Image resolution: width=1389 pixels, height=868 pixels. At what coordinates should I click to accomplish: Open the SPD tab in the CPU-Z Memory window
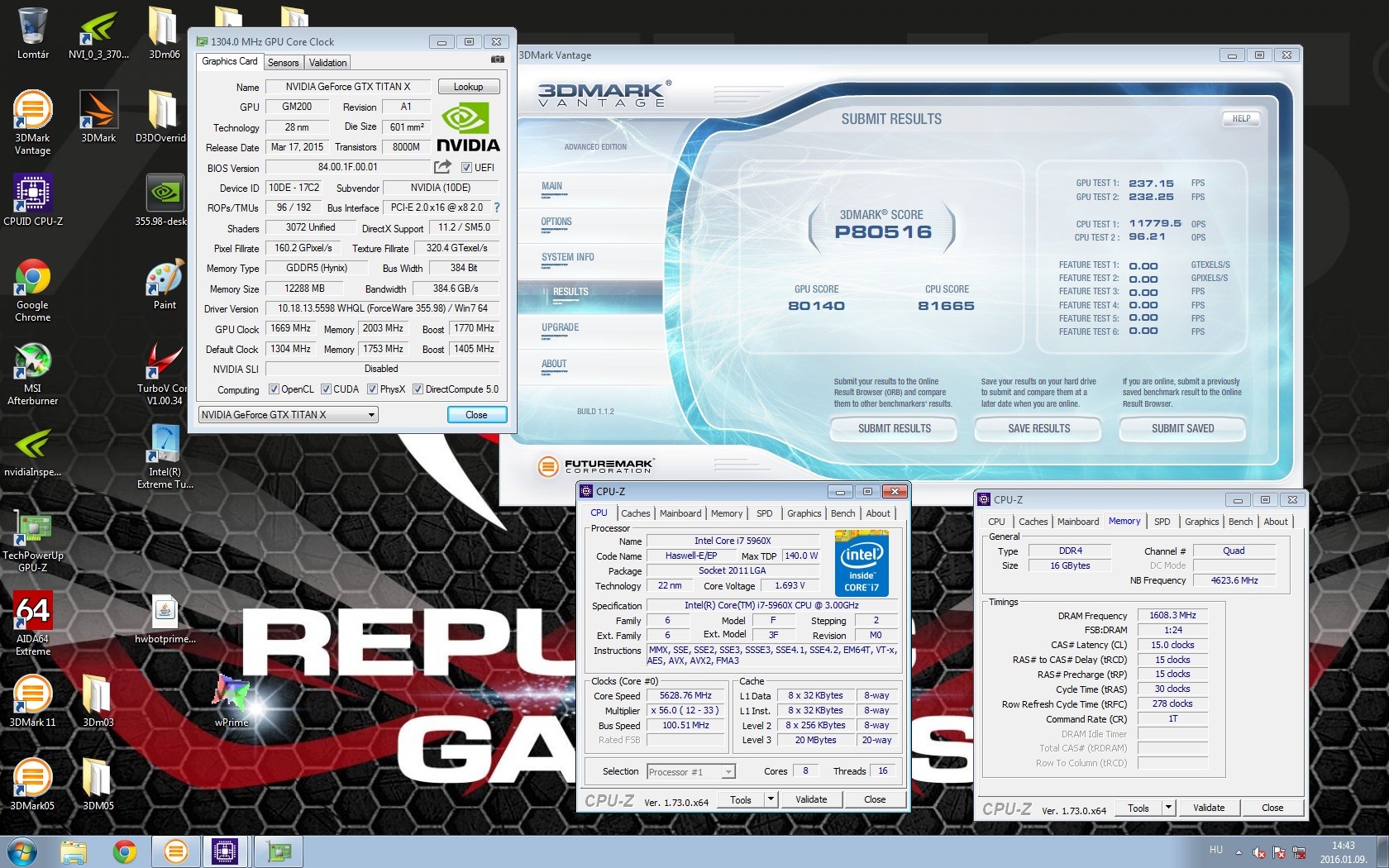tap(1162, 522)
